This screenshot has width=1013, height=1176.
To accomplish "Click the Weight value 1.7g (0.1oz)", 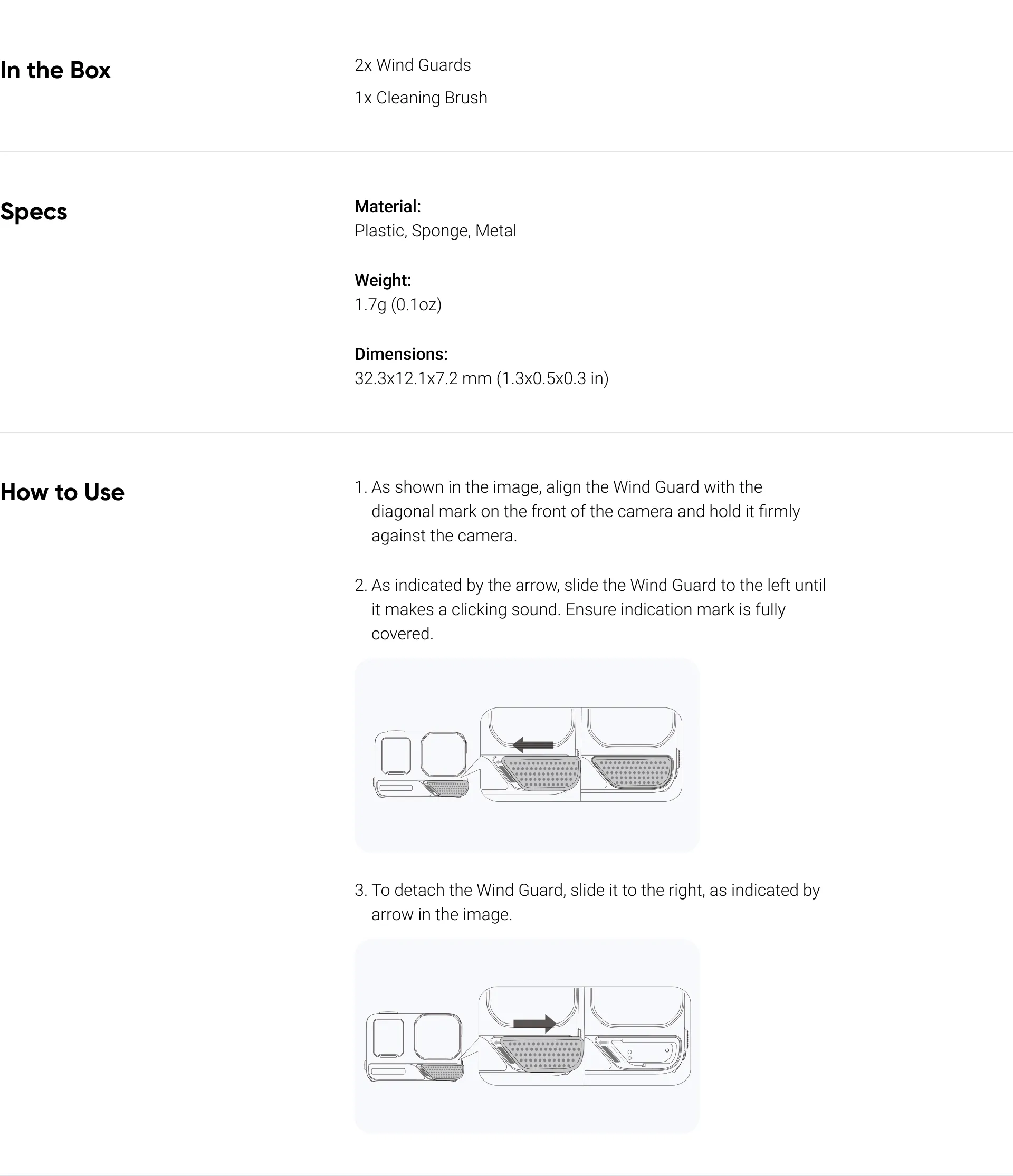I will [398, 305].
